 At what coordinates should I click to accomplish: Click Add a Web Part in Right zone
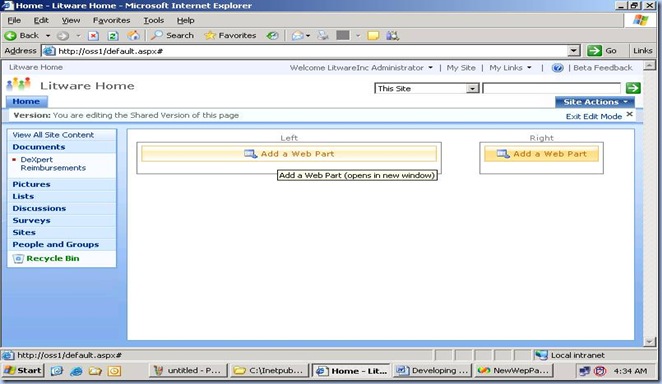pyautogui.click(x=542, y=154)
